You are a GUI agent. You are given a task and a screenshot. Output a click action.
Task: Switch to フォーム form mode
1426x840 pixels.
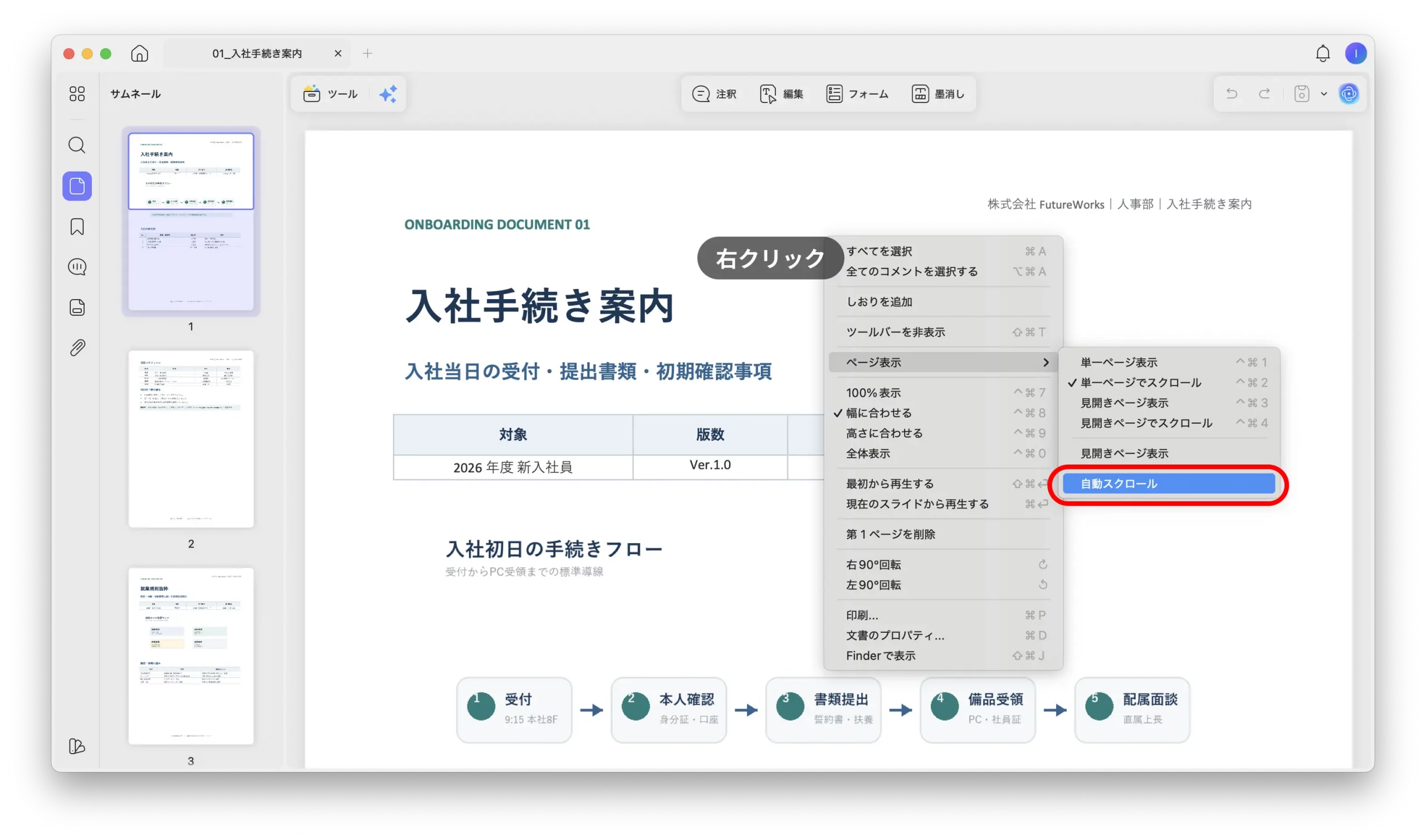[x=857, y=94]
